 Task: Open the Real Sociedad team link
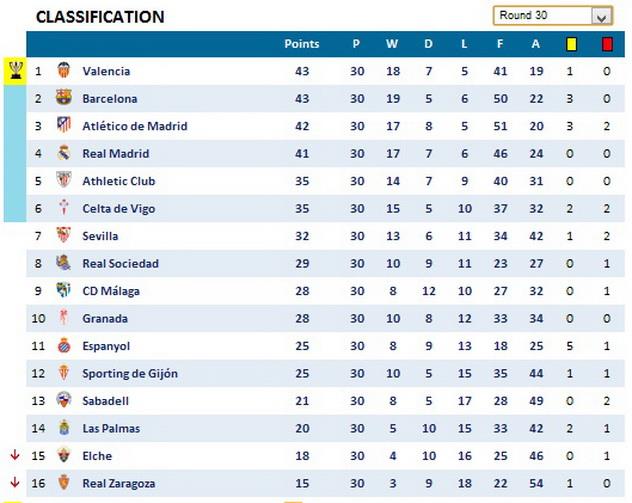tap(121, 264)
